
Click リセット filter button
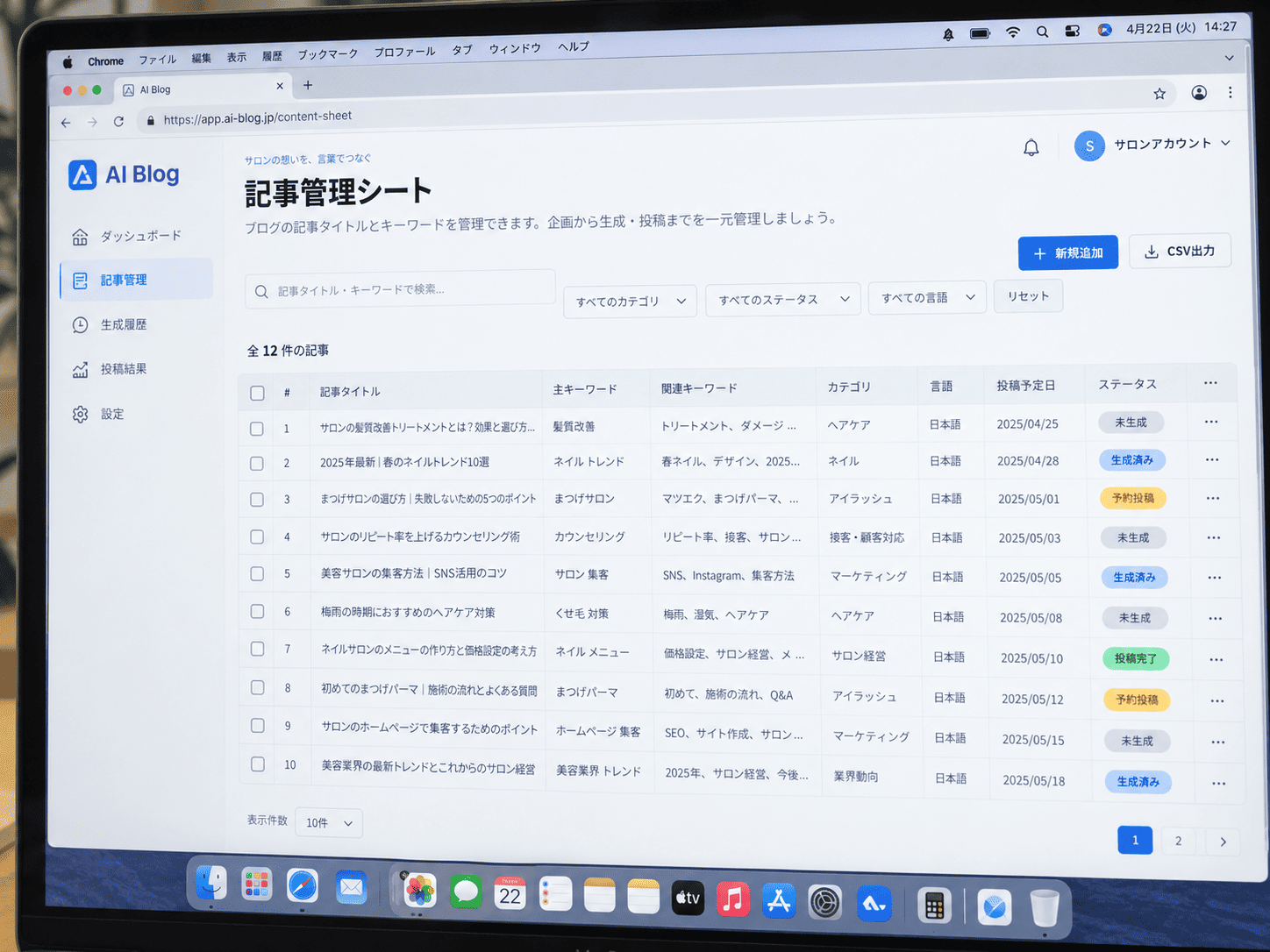[1028, 296]
